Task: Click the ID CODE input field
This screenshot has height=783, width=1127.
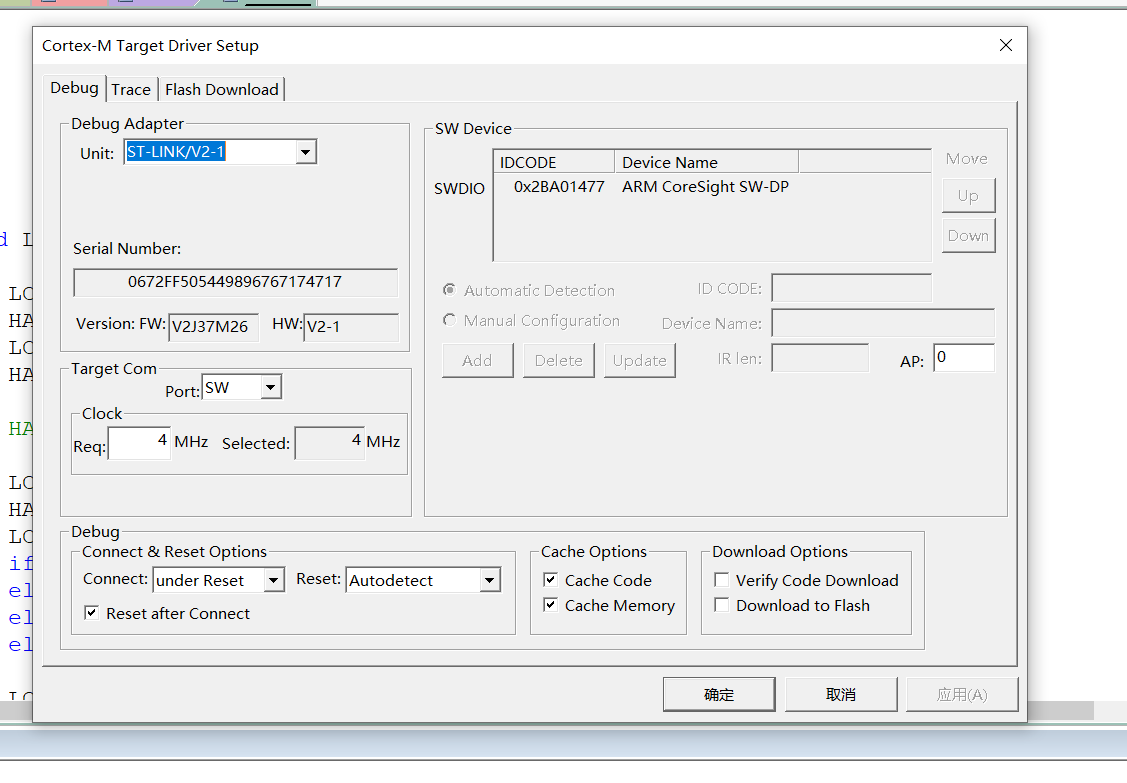Action: [852, 288]
